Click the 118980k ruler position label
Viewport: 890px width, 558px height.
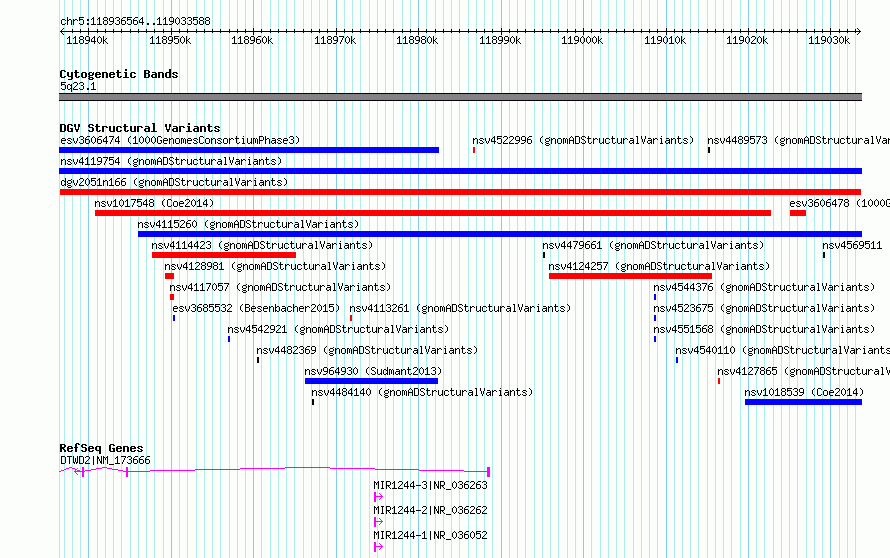pos(417,40)
